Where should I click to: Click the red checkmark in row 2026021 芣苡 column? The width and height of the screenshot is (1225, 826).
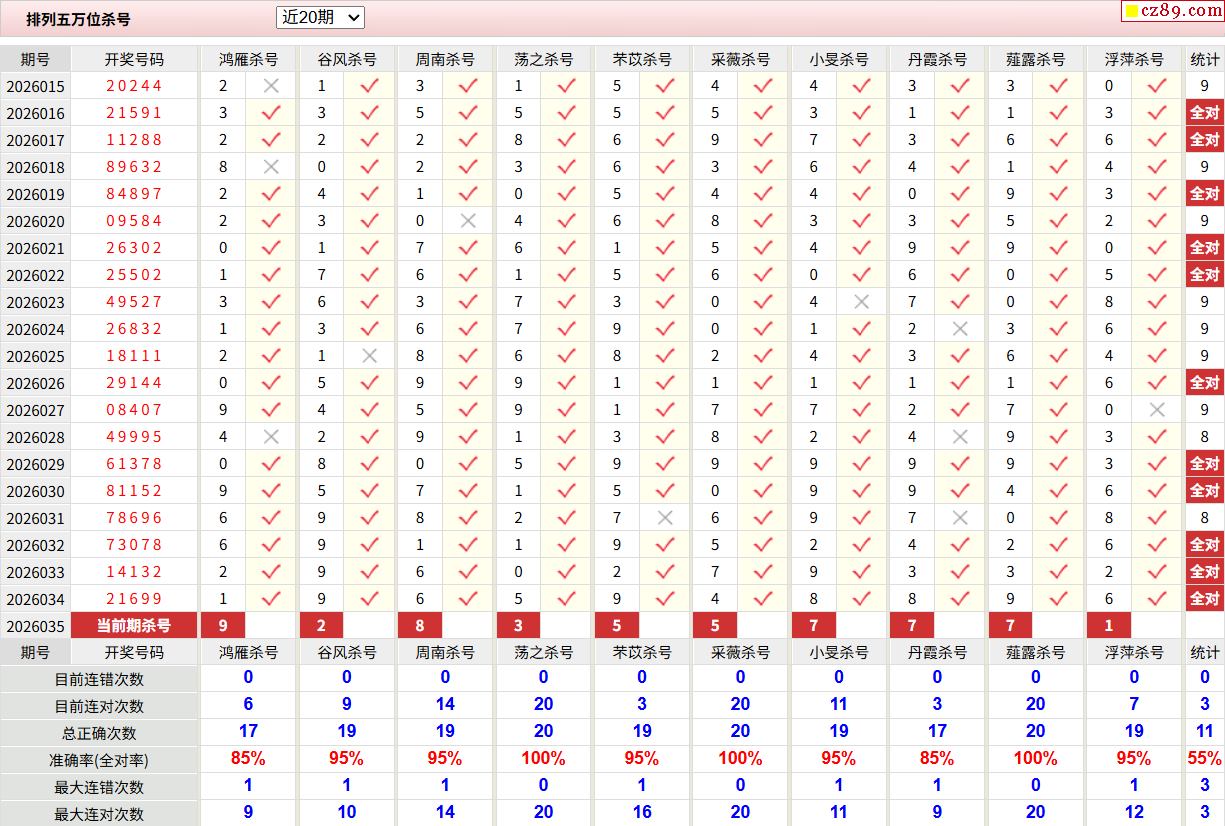tap(665, 248)
